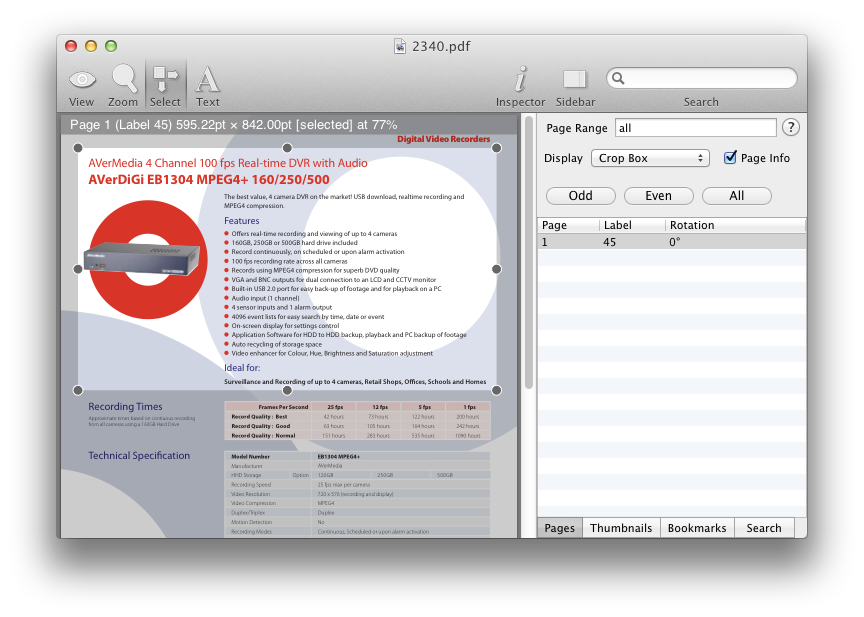The width and height of the screenshot is (864, 617).
Task: Click the Page column header
Action: click(569, 225)
